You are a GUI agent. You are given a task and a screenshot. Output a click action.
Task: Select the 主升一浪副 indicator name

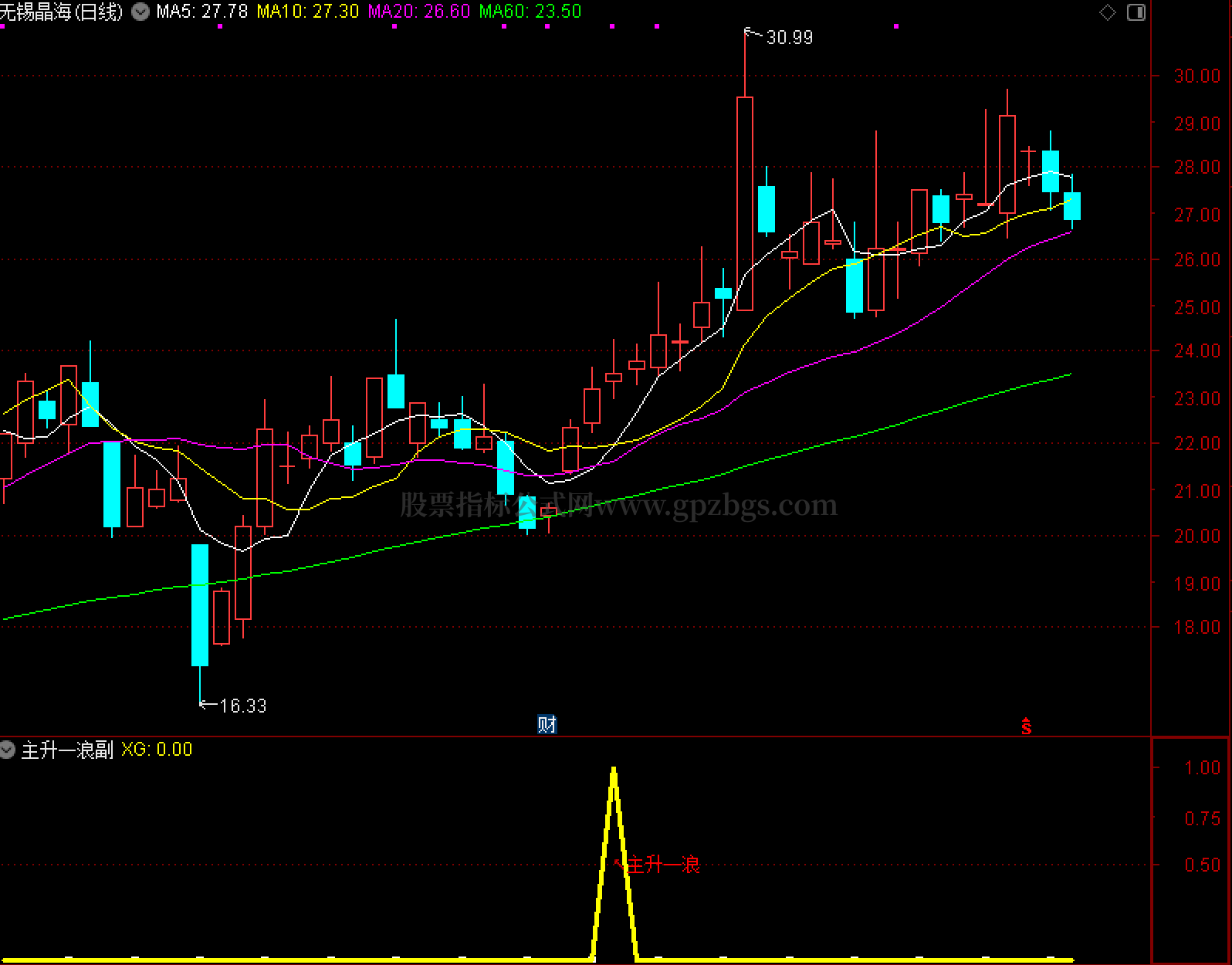(x=67, y=750)
